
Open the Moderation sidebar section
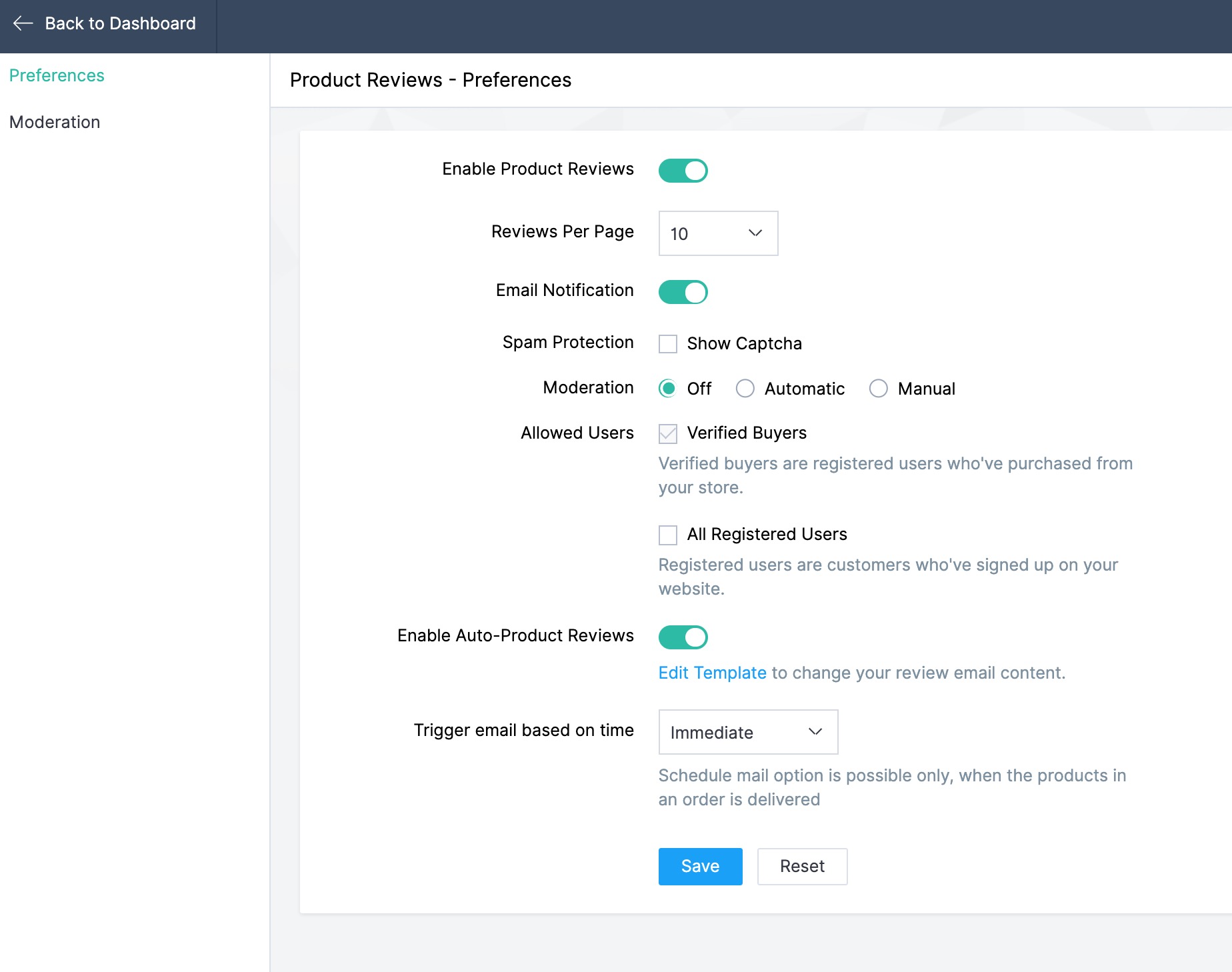[55, 123]
